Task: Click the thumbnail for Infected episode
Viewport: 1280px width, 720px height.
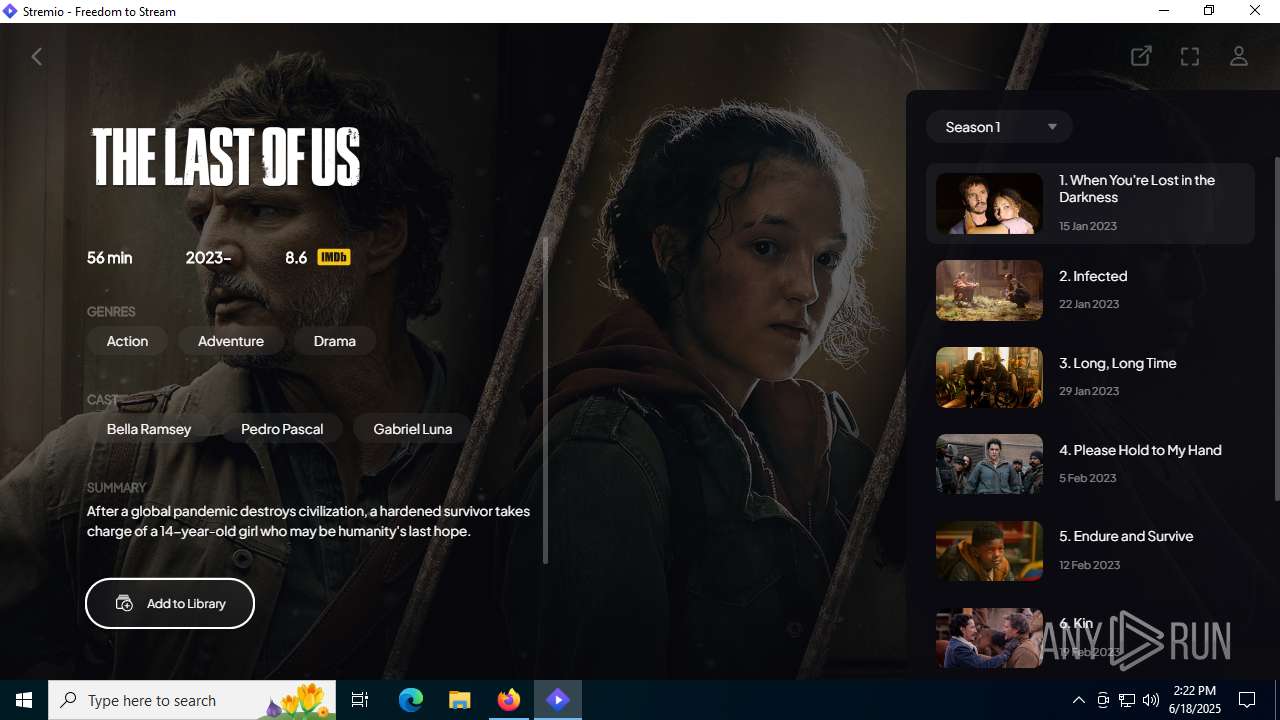Action: pos(989,291)
